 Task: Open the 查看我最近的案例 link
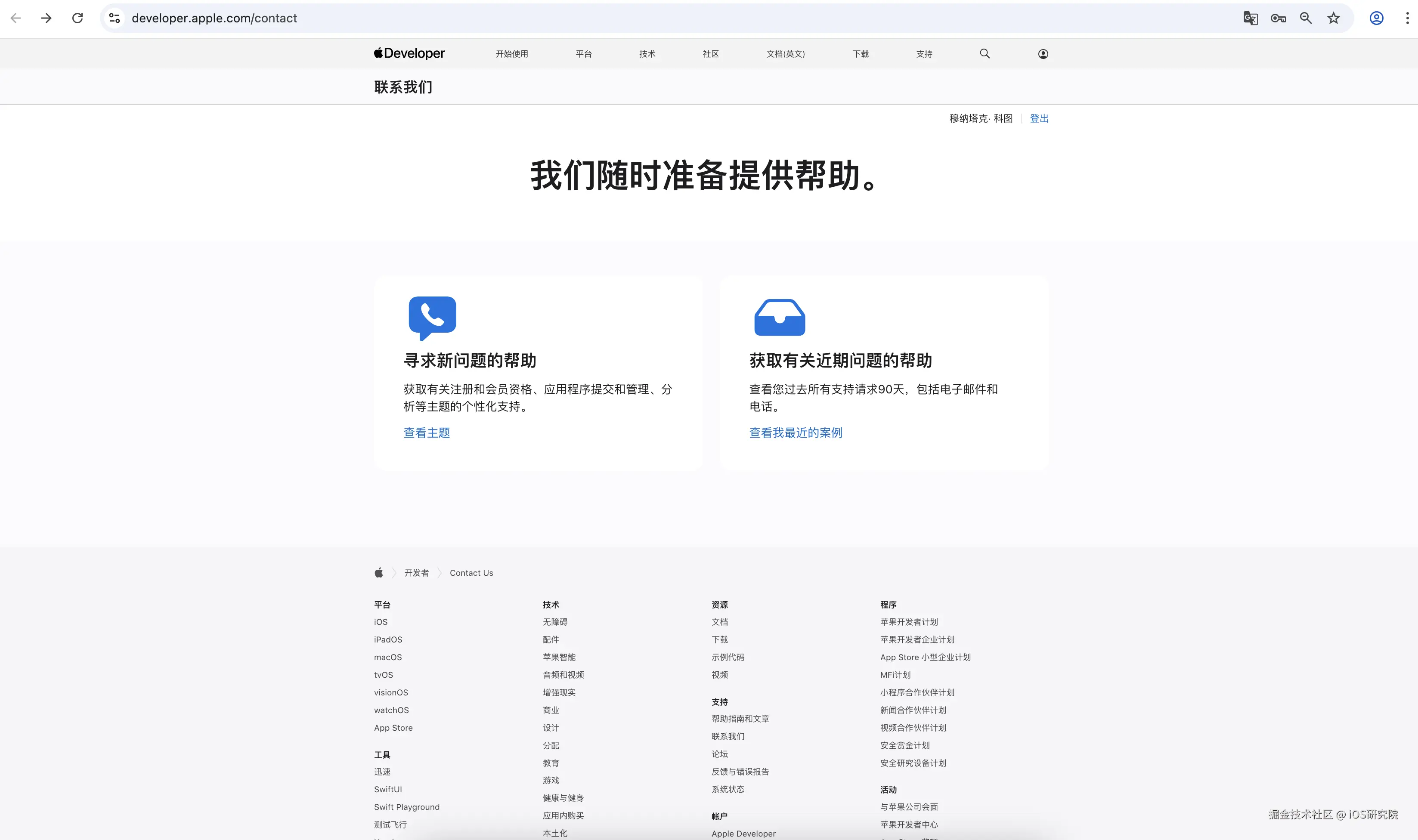[x=796, y=432]
